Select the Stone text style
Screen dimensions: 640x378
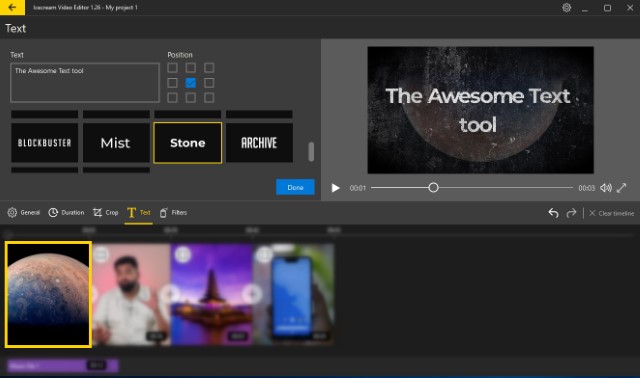coord(188,143)
